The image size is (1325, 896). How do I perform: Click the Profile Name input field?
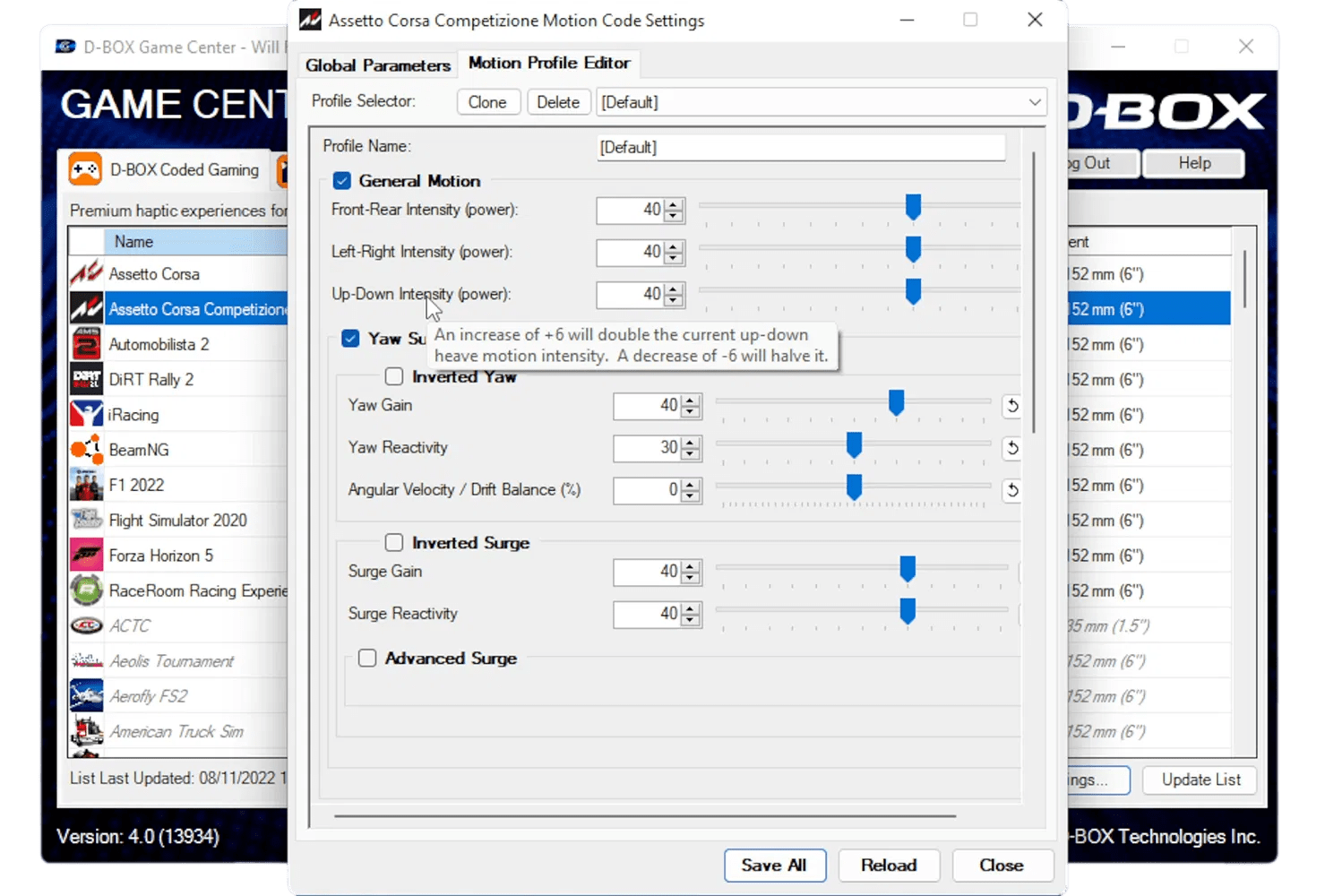[801, 147]
